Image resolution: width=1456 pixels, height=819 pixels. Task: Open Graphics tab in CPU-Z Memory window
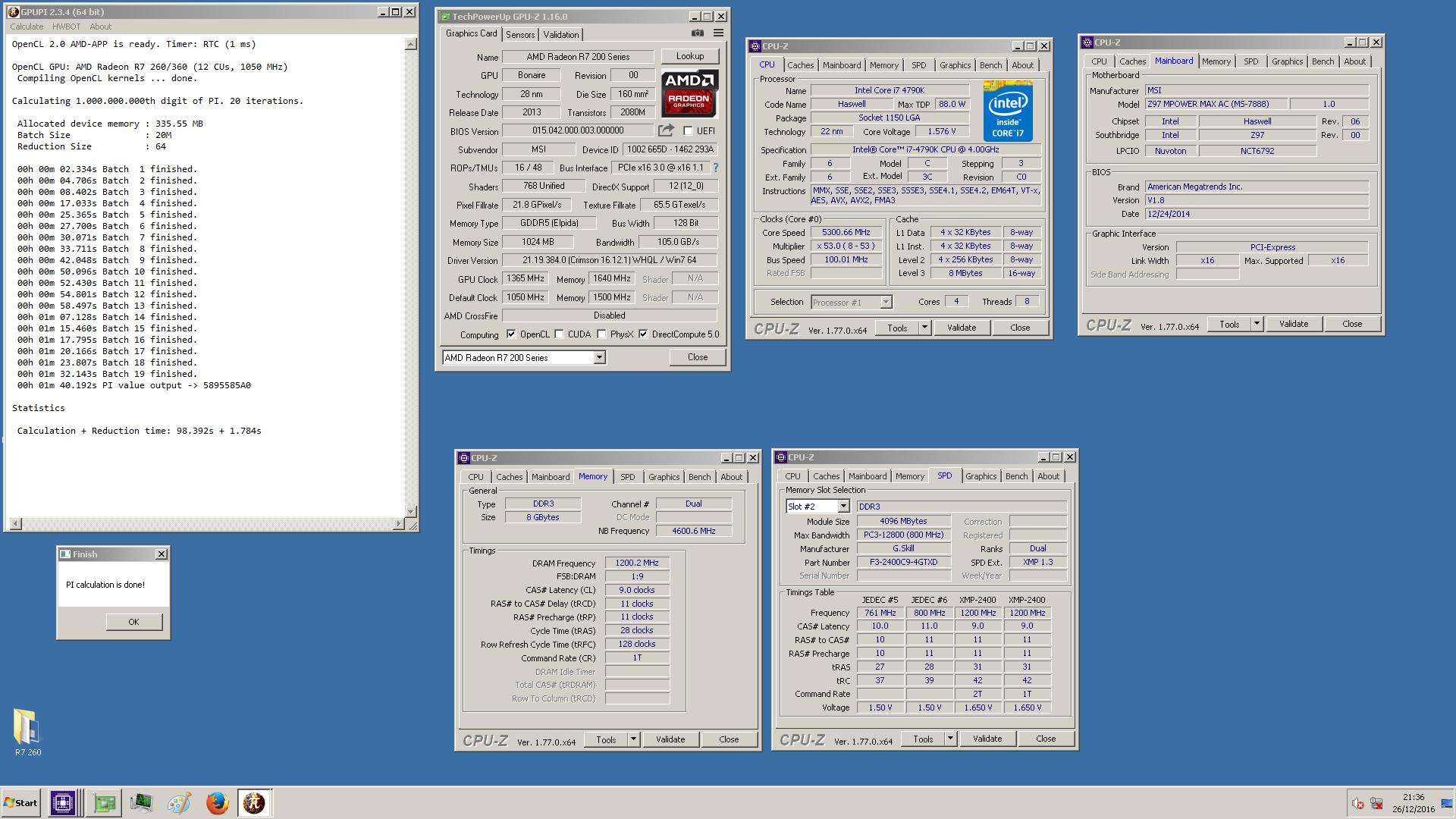coord(664,477)
